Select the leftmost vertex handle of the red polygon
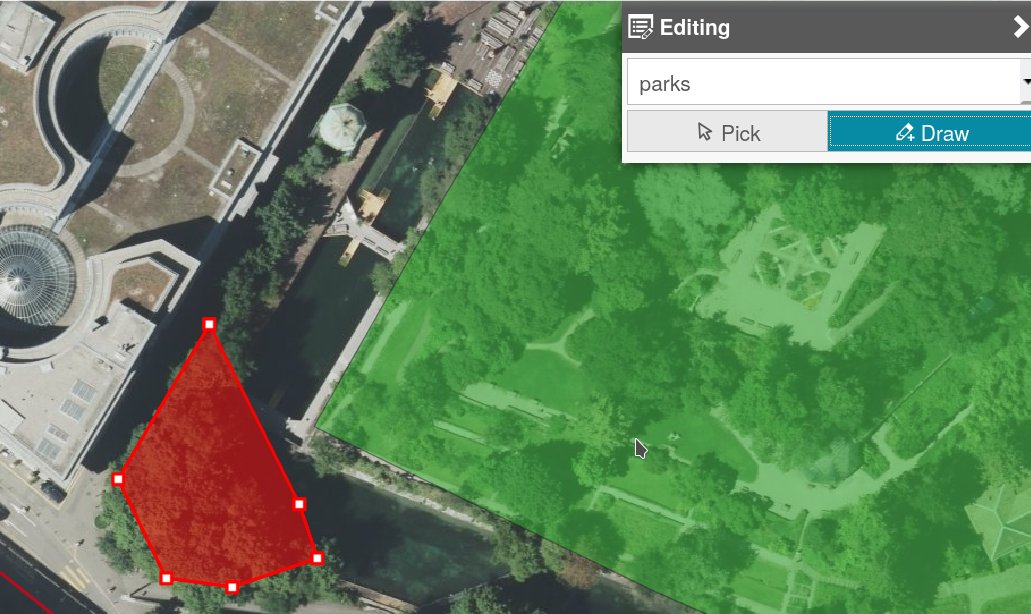Screen dimensions: 1031x614 118,479
